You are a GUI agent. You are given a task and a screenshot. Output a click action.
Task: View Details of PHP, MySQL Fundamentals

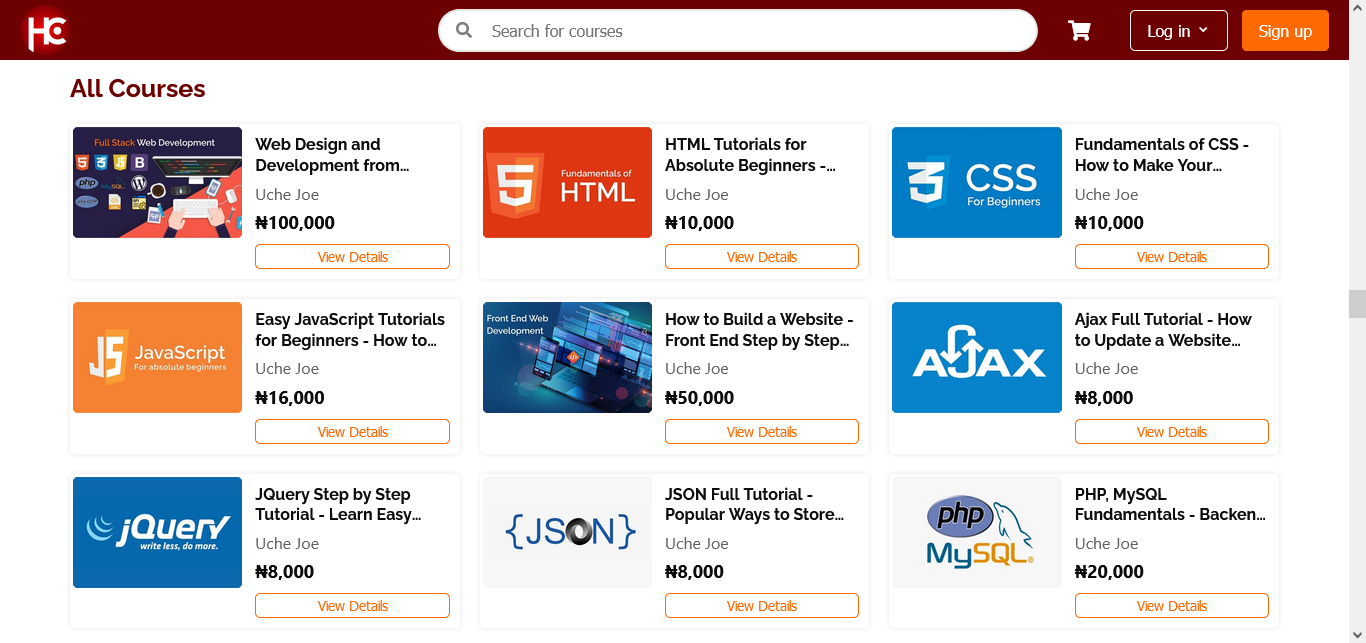[1171, 606]
